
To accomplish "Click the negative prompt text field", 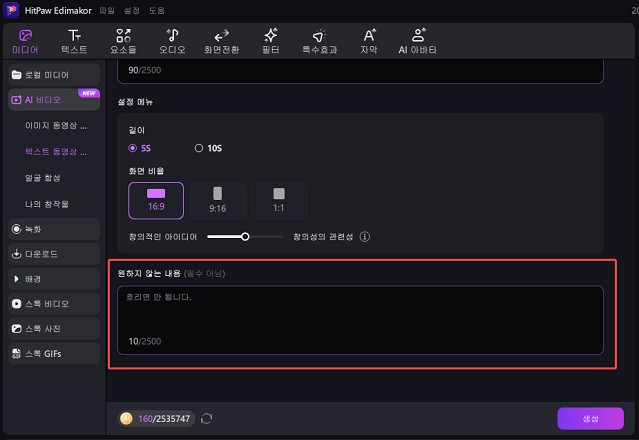I will pyautogui.click(x=360, y=320).
